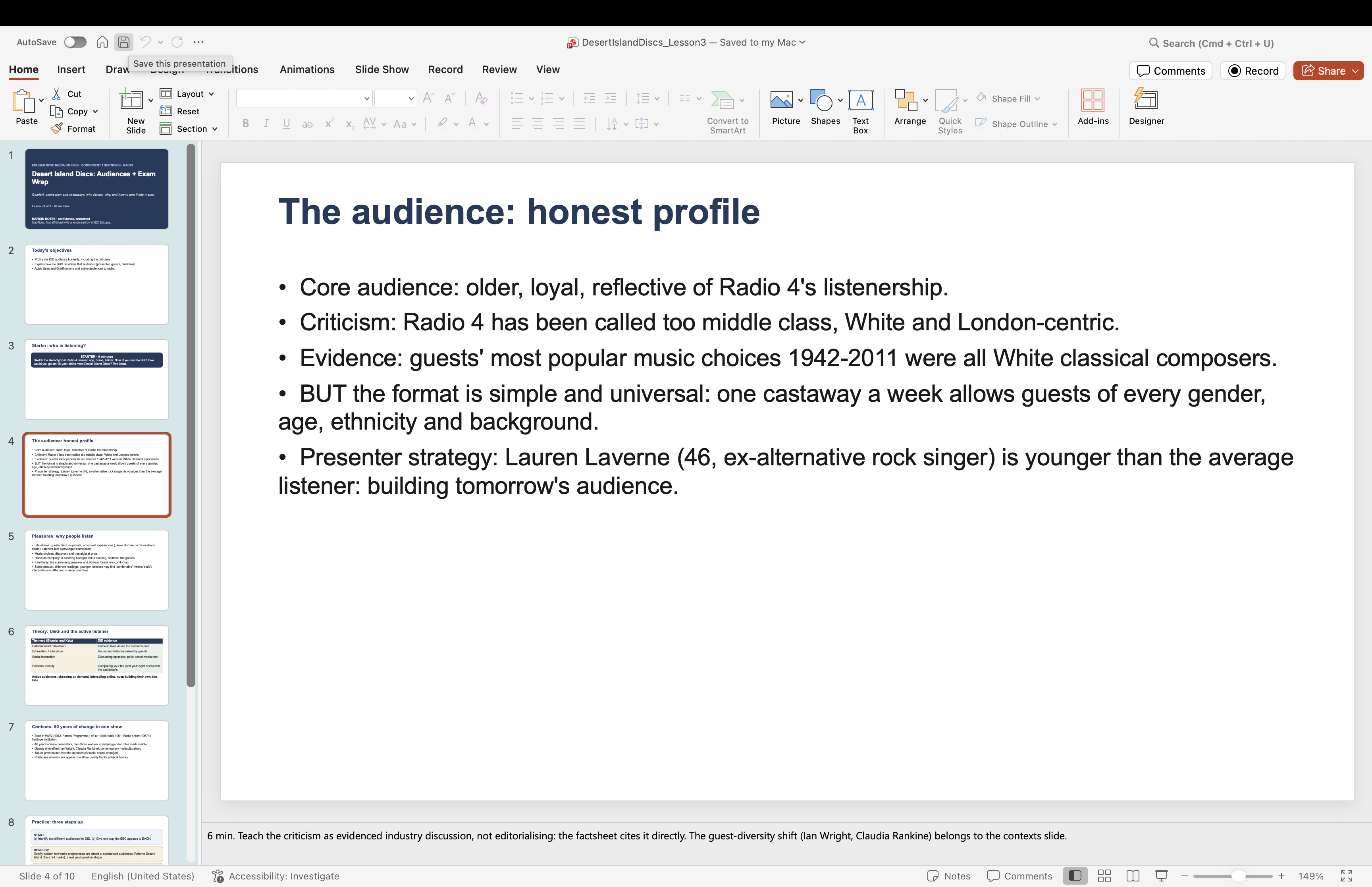Switch to the Review tab
This screenshot has height=887, width=1372.
point(499,70)
